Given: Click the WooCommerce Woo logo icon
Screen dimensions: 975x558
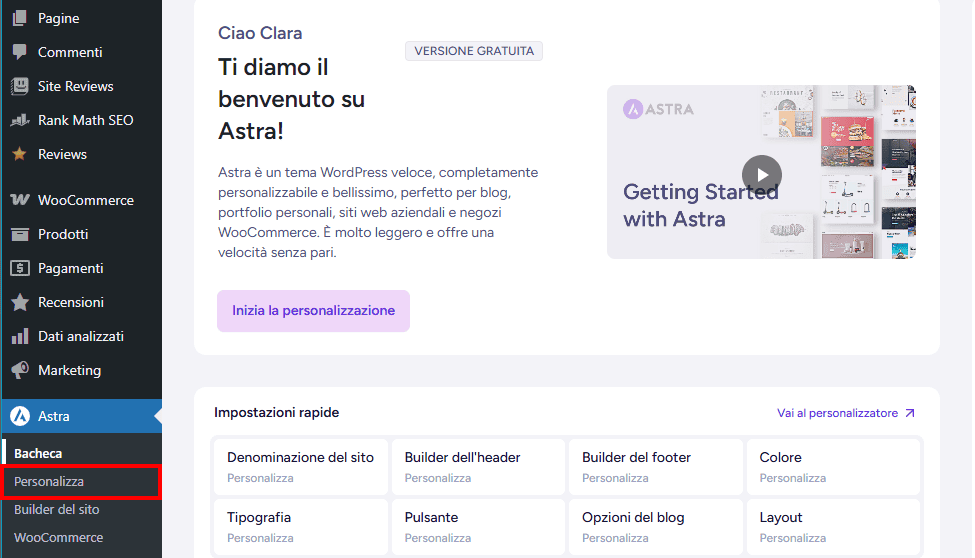Looking at the screenshot, I should point(19,200).
